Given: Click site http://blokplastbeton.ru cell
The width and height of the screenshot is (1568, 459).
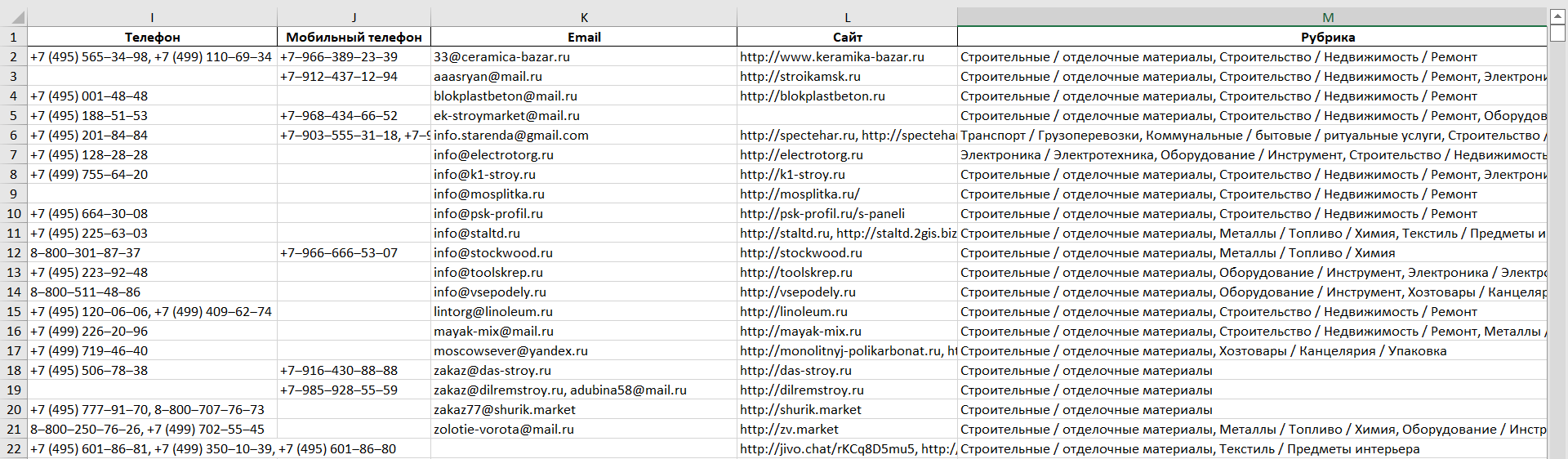Looking at the screenshot, I should [847, 96].
